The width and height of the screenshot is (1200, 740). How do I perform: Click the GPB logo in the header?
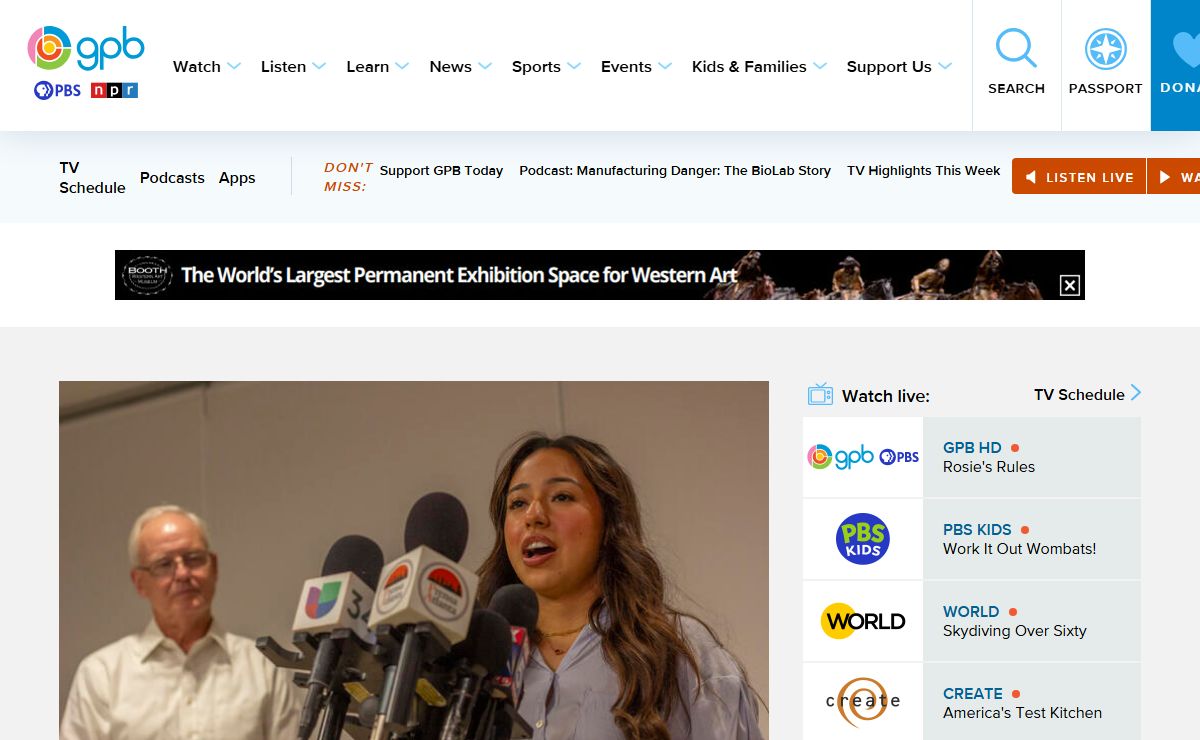point(86,48)
